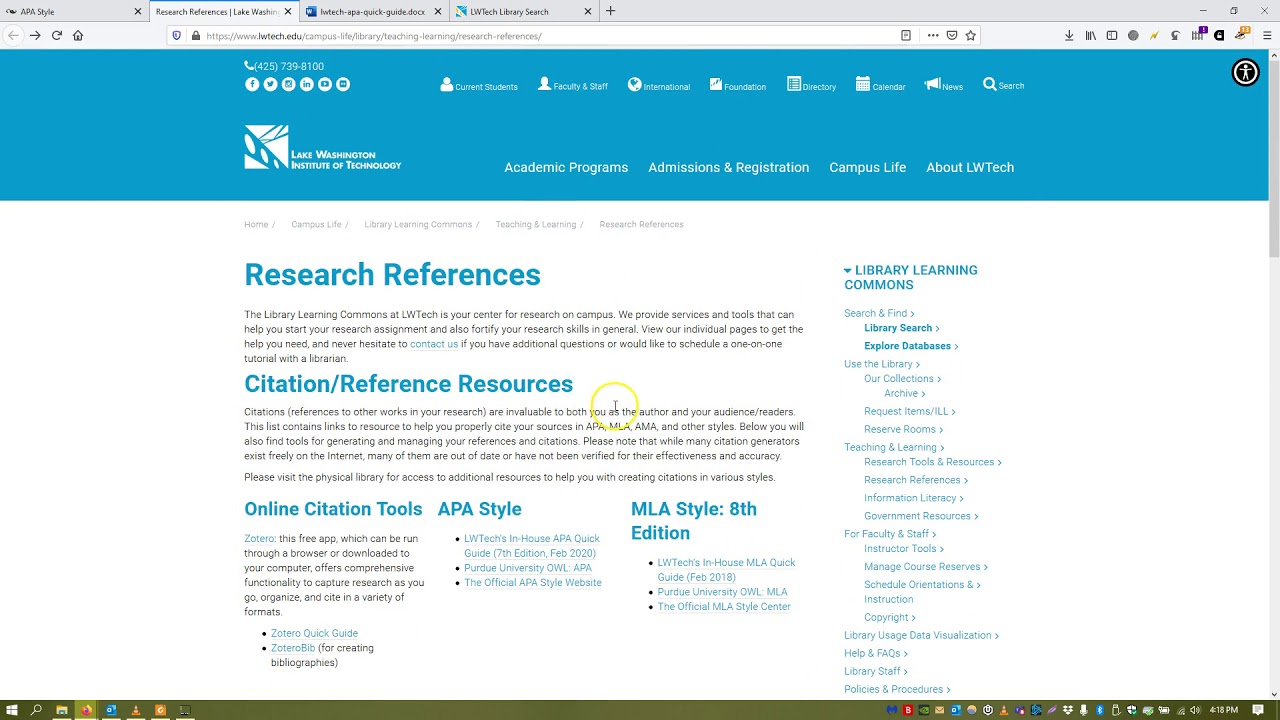Open the International link
The height and width of the screenshot is (720, 1280).
click(x=659, y=86)
